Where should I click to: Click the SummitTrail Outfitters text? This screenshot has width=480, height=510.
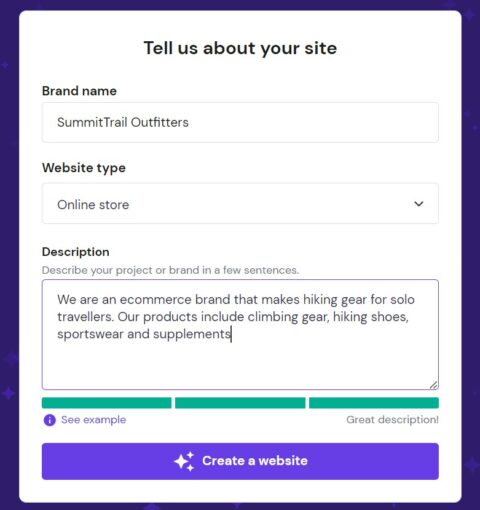pyautogui.click(x=123, y=122)
